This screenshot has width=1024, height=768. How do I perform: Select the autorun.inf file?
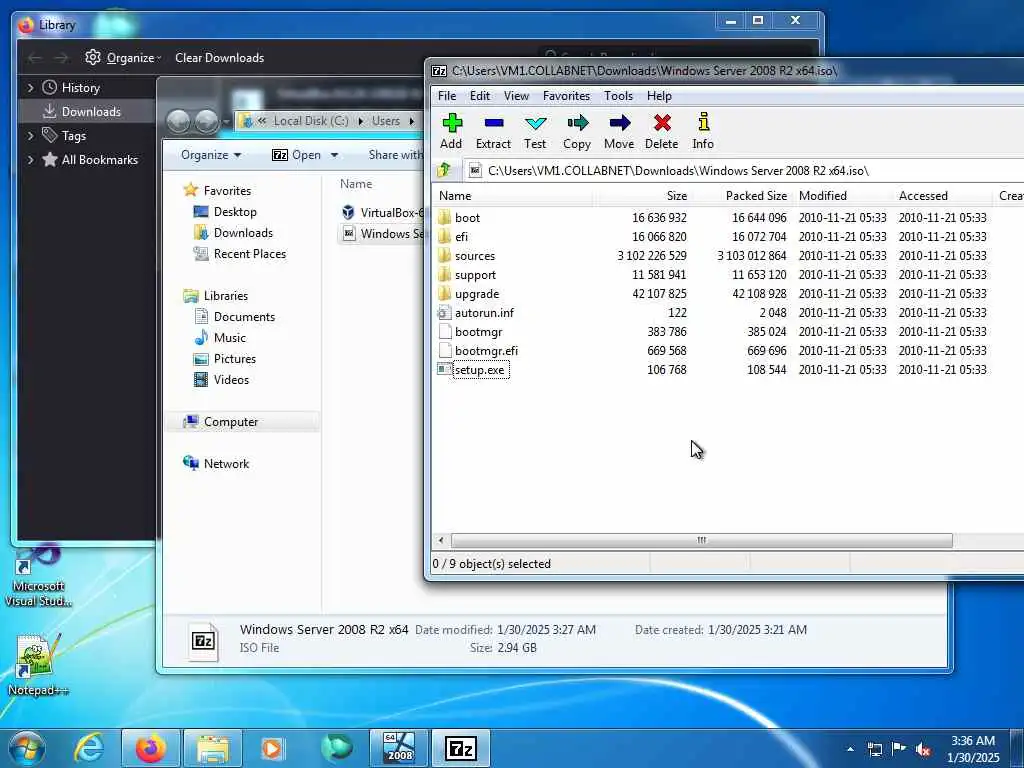point(484,313)
